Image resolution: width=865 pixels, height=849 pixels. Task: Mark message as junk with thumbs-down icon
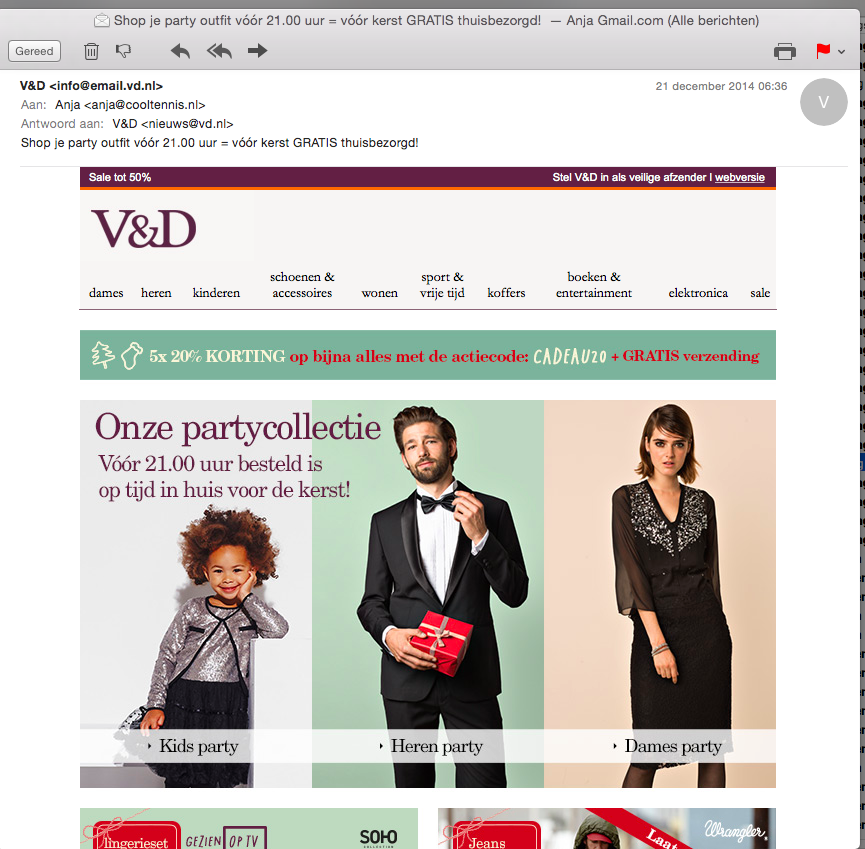pos(123,51)
